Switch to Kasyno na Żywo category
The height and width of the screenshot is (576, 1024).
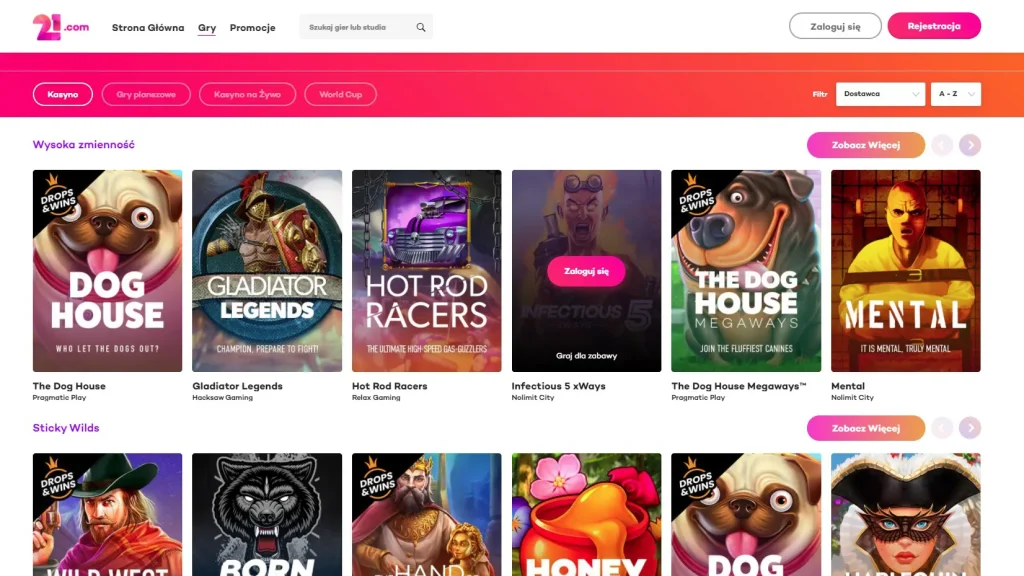pyautogui.click(x=248, y=94)
